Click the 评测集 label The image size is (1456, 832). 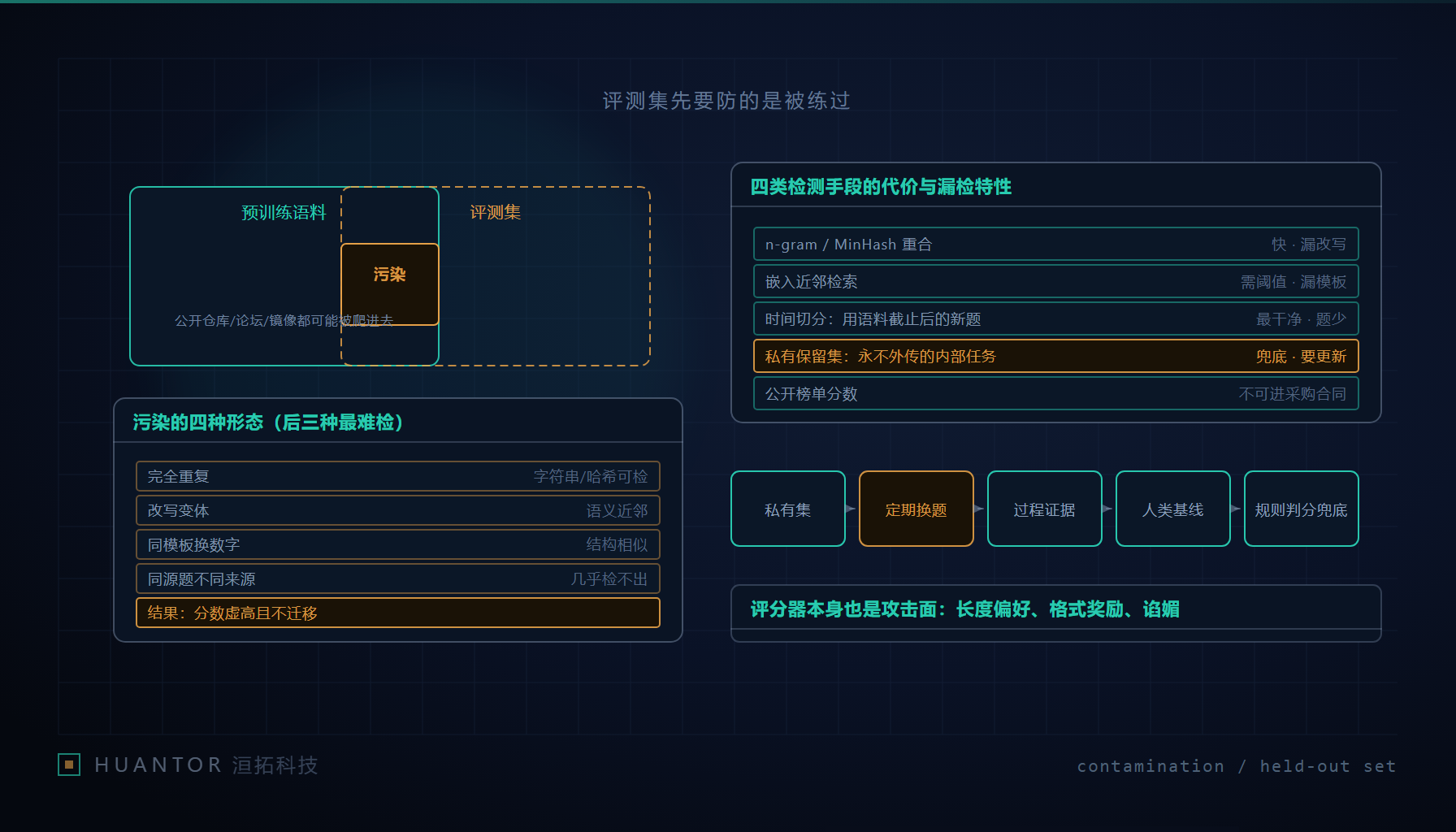pyautogui.click(x=496, y=212)
